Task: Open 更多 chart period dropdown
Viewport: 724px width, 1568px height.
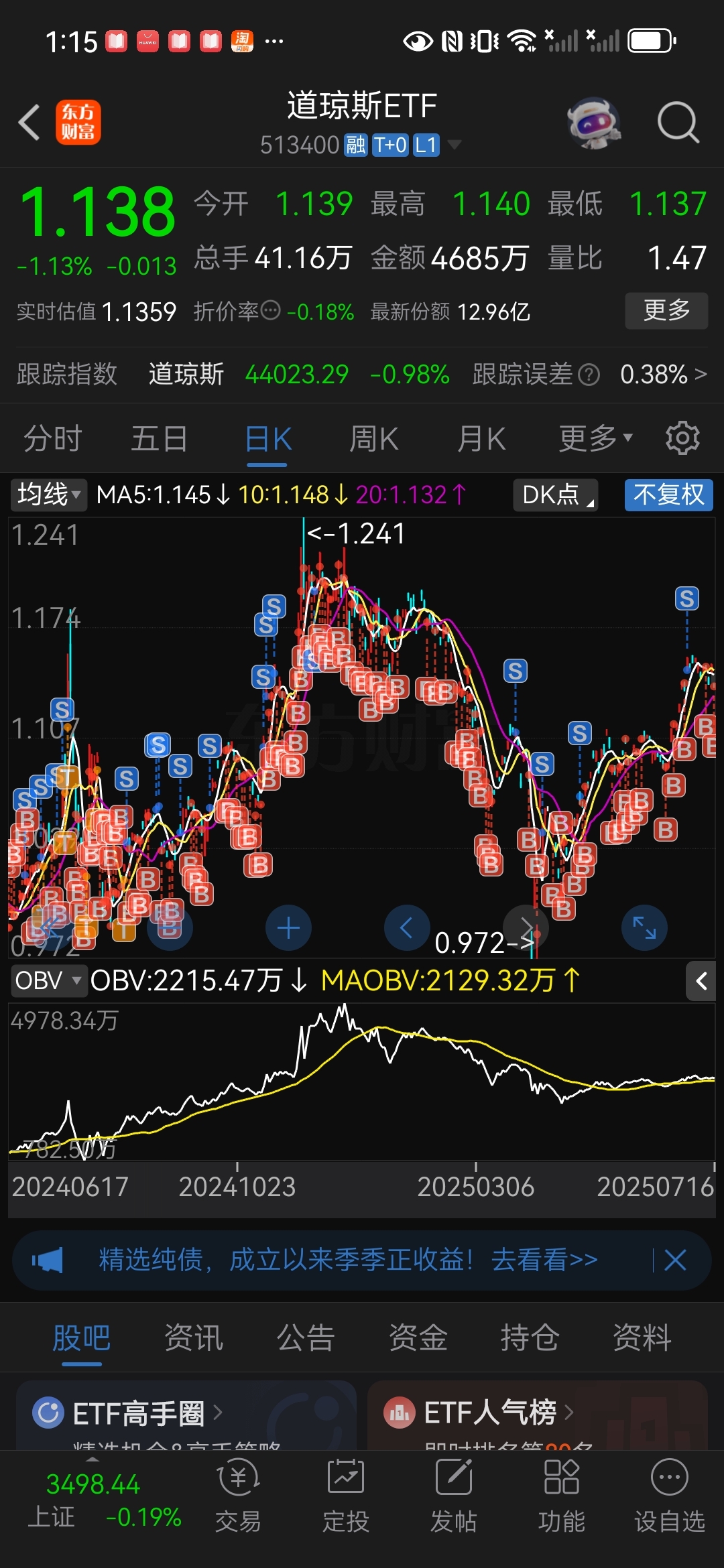Action: (595, 439)
